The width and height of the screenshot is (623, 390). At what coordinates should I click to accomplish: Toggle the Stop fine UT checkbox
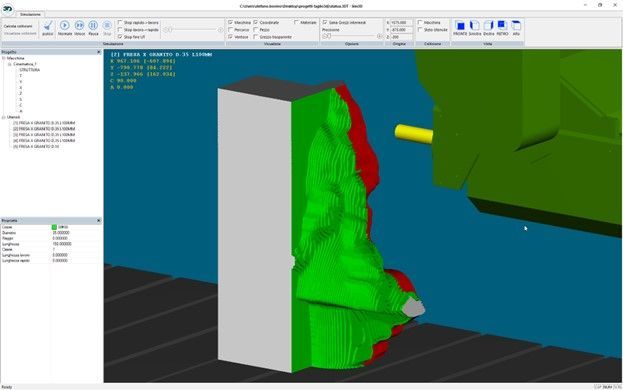point(120,37)
